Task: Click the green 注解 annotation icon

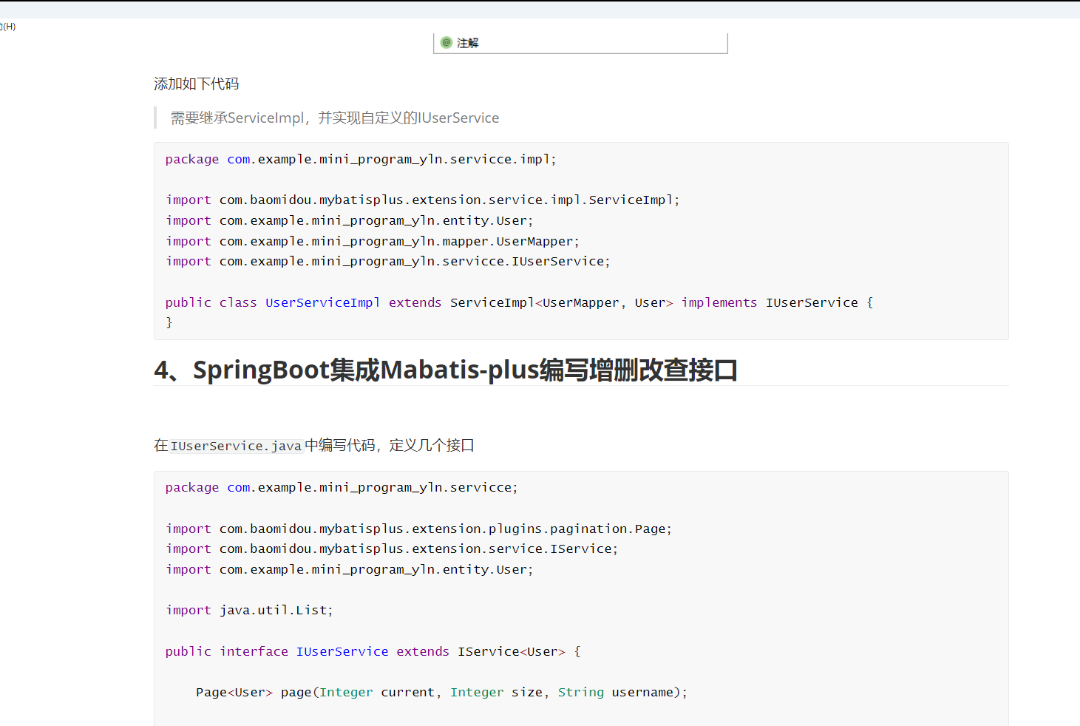Action: [x=446, y=43]
